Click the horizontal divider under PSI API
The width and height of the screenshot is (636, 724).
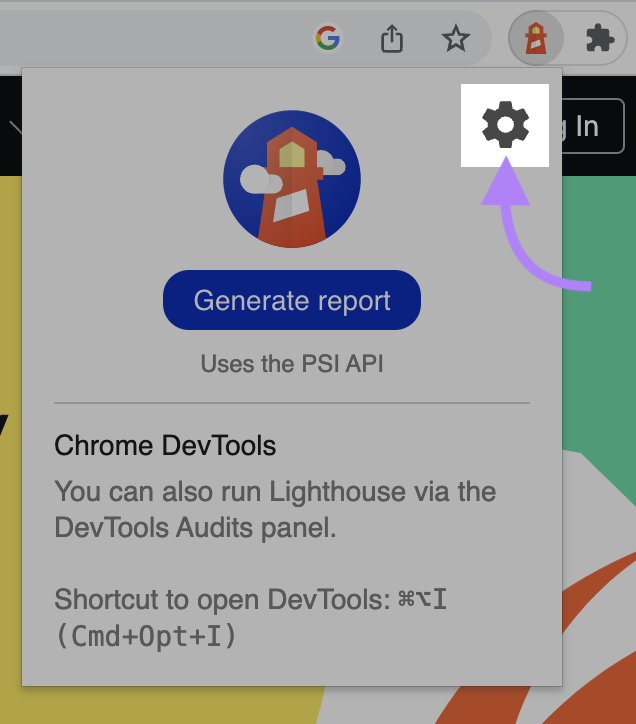[291, 403]
